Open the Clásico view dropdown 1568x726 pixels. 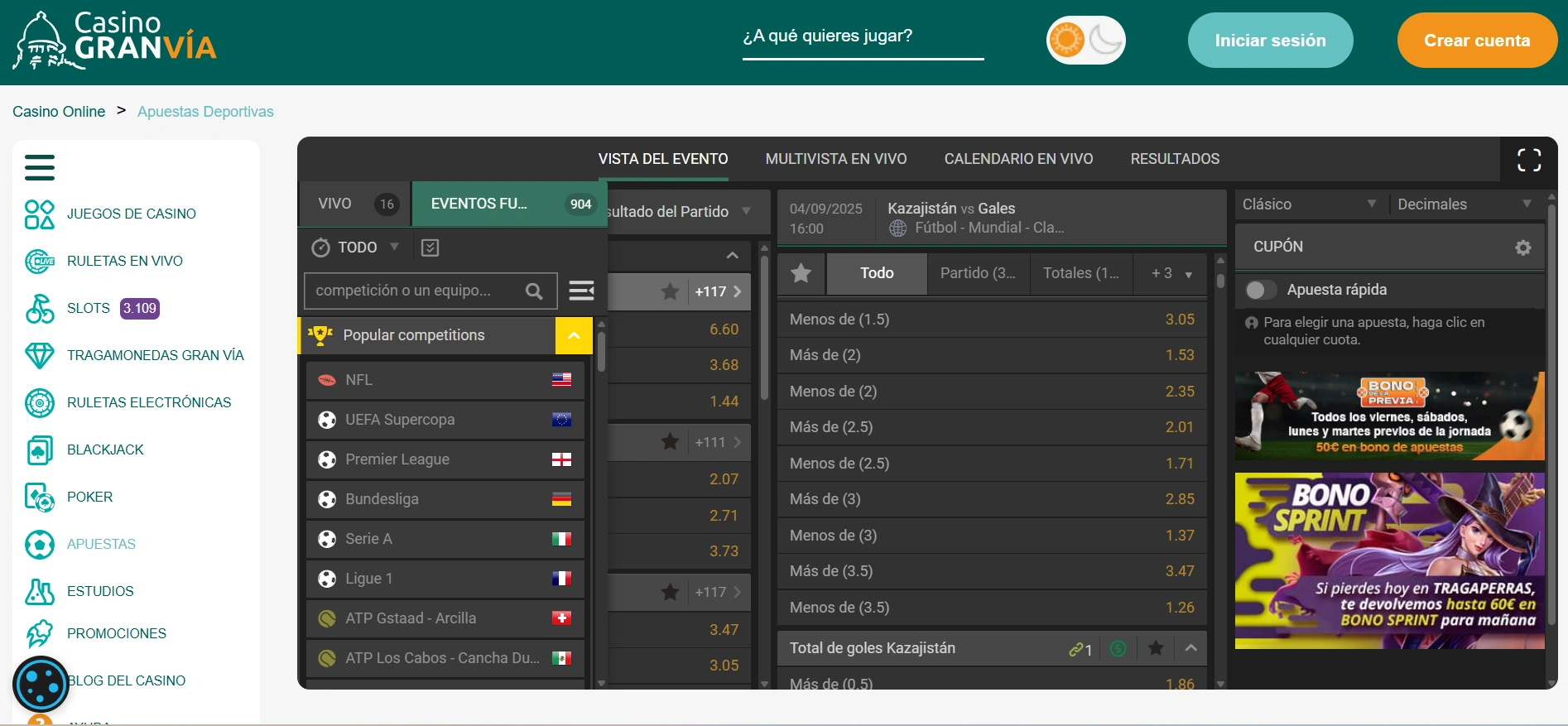pos(1308,204)
